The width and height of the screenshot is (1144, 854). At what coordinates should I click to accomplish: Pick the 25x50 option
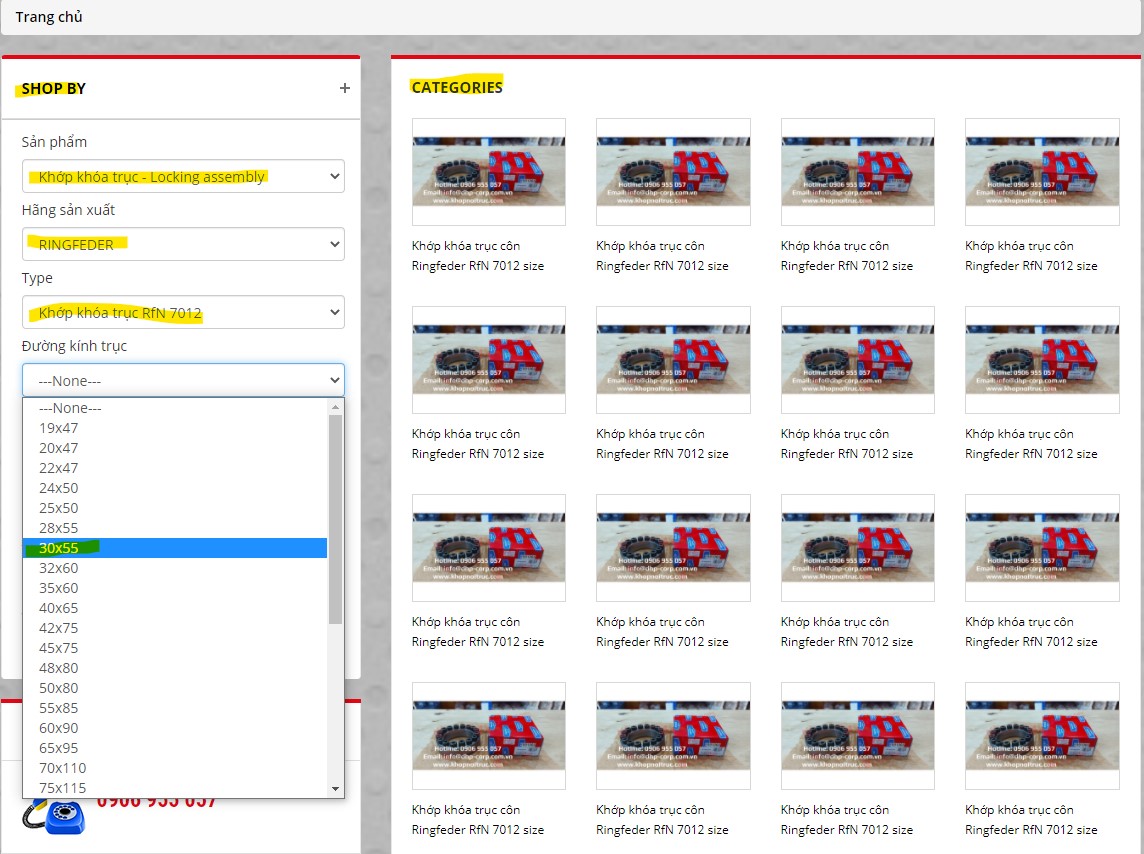175,508
